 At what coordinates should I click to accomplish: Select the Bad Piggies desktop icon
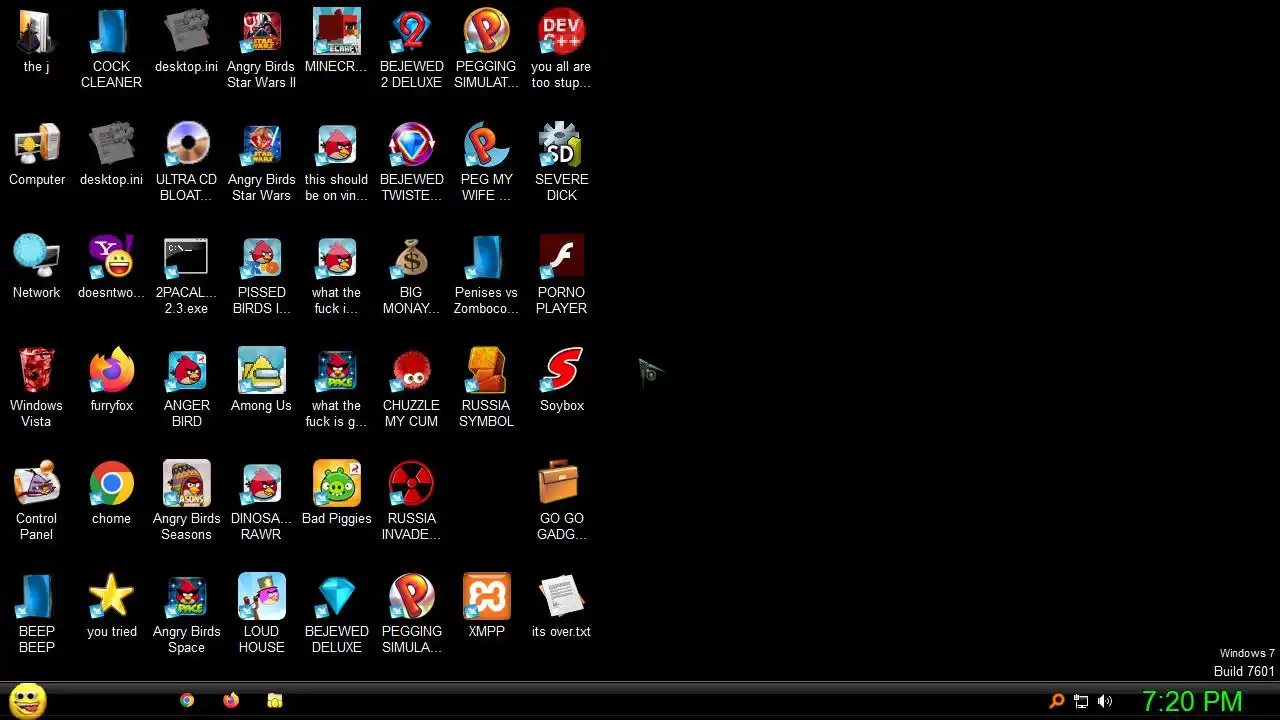pyautogui.click(x=336, y=484)
